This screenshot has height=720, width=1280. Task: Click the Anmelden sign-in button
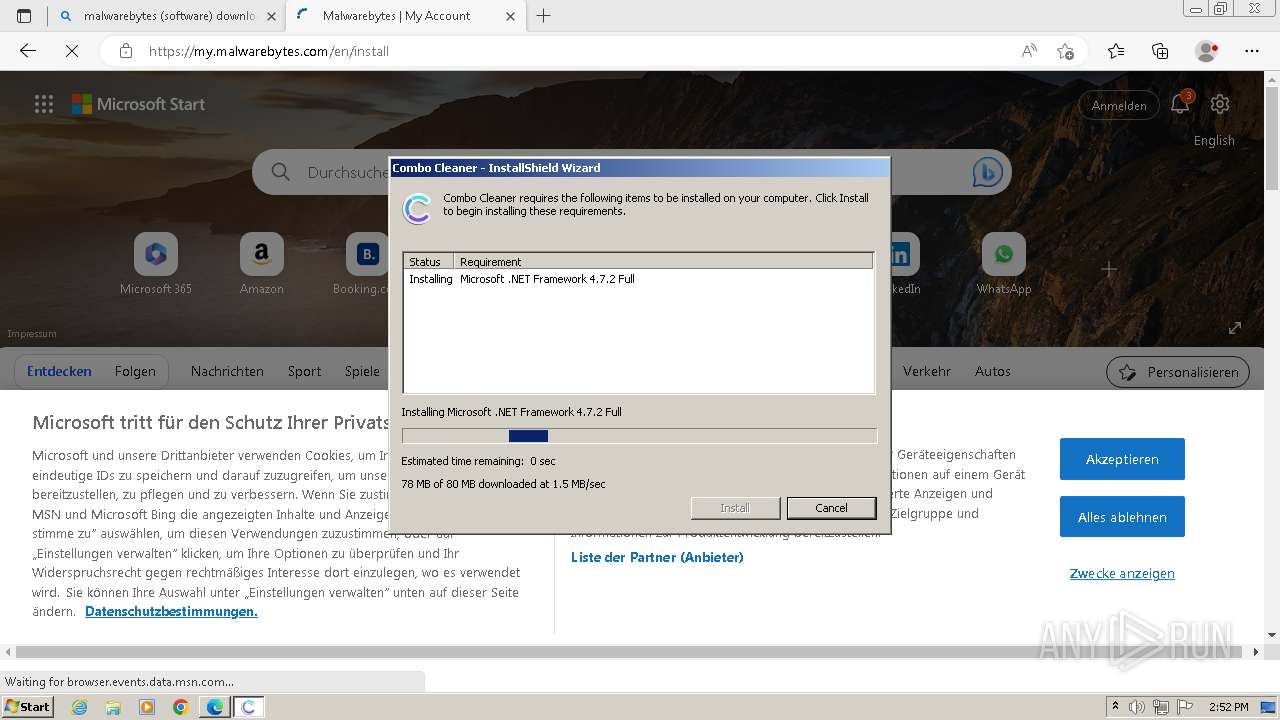pos(1119,105)
